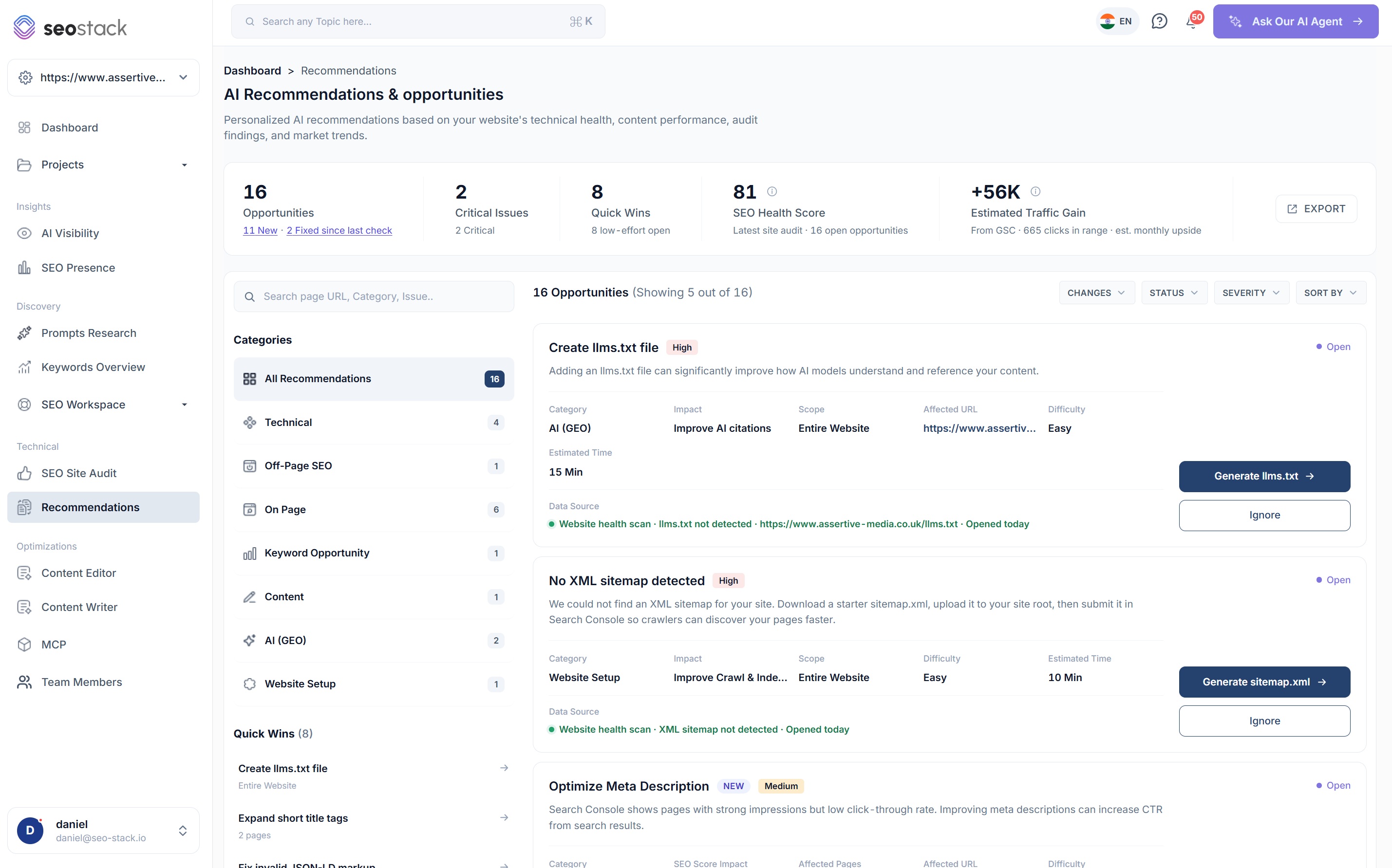Click arrow next to Create llms.txt quick win
This screenshot has width=1392, height=868.
click(504, 768)
